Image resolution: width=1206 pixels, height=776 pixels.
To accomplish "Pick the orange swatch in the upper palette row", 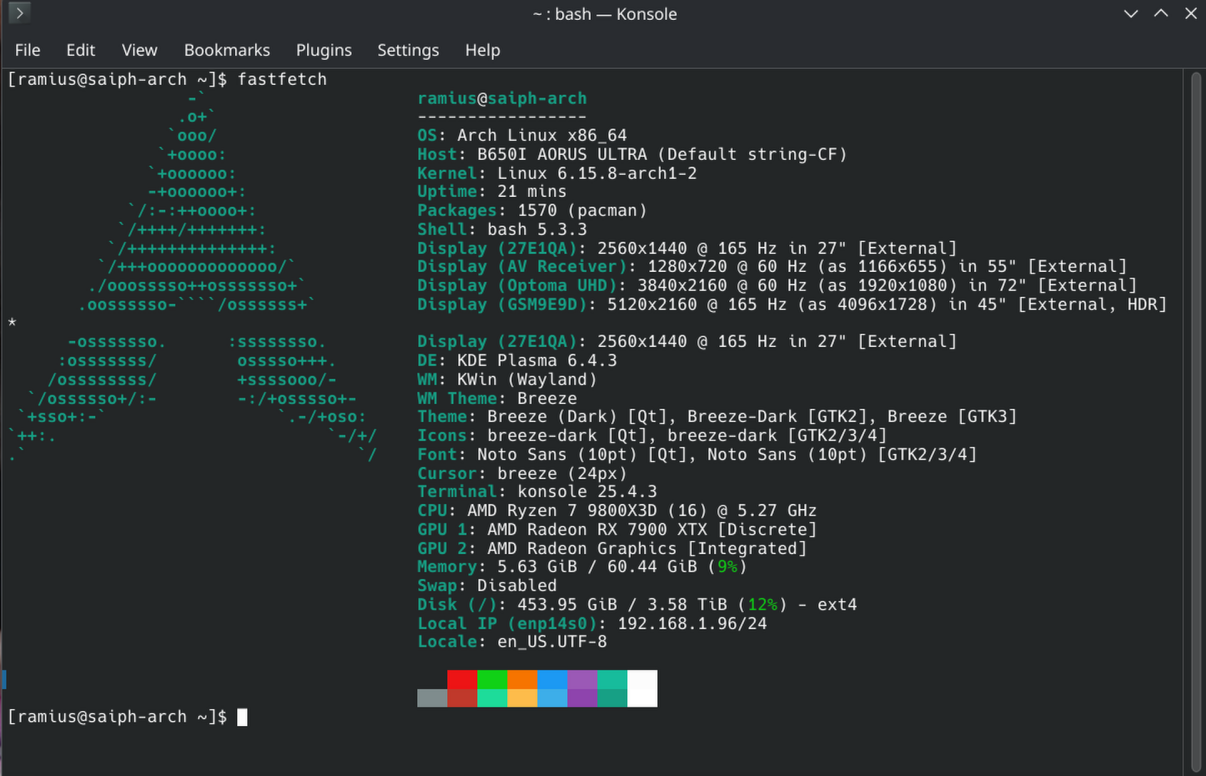I will (x=522, y=679).
